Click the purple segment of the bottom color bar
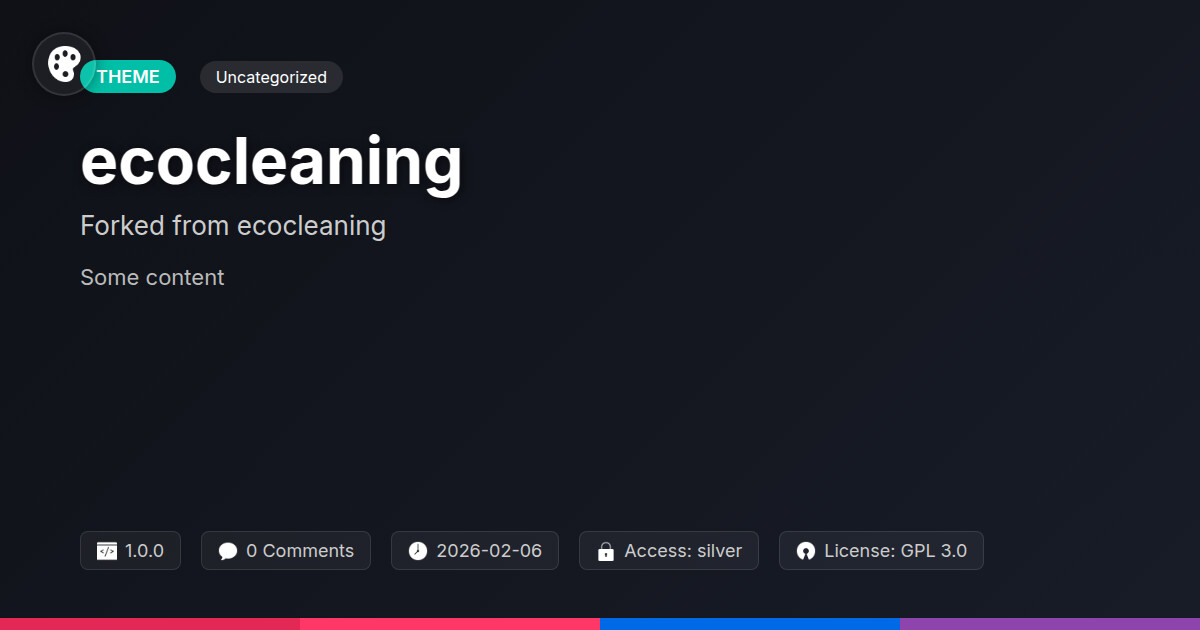Image resolution: width=1200 pixels, height=630 pixels. (x=1050, y=624)
